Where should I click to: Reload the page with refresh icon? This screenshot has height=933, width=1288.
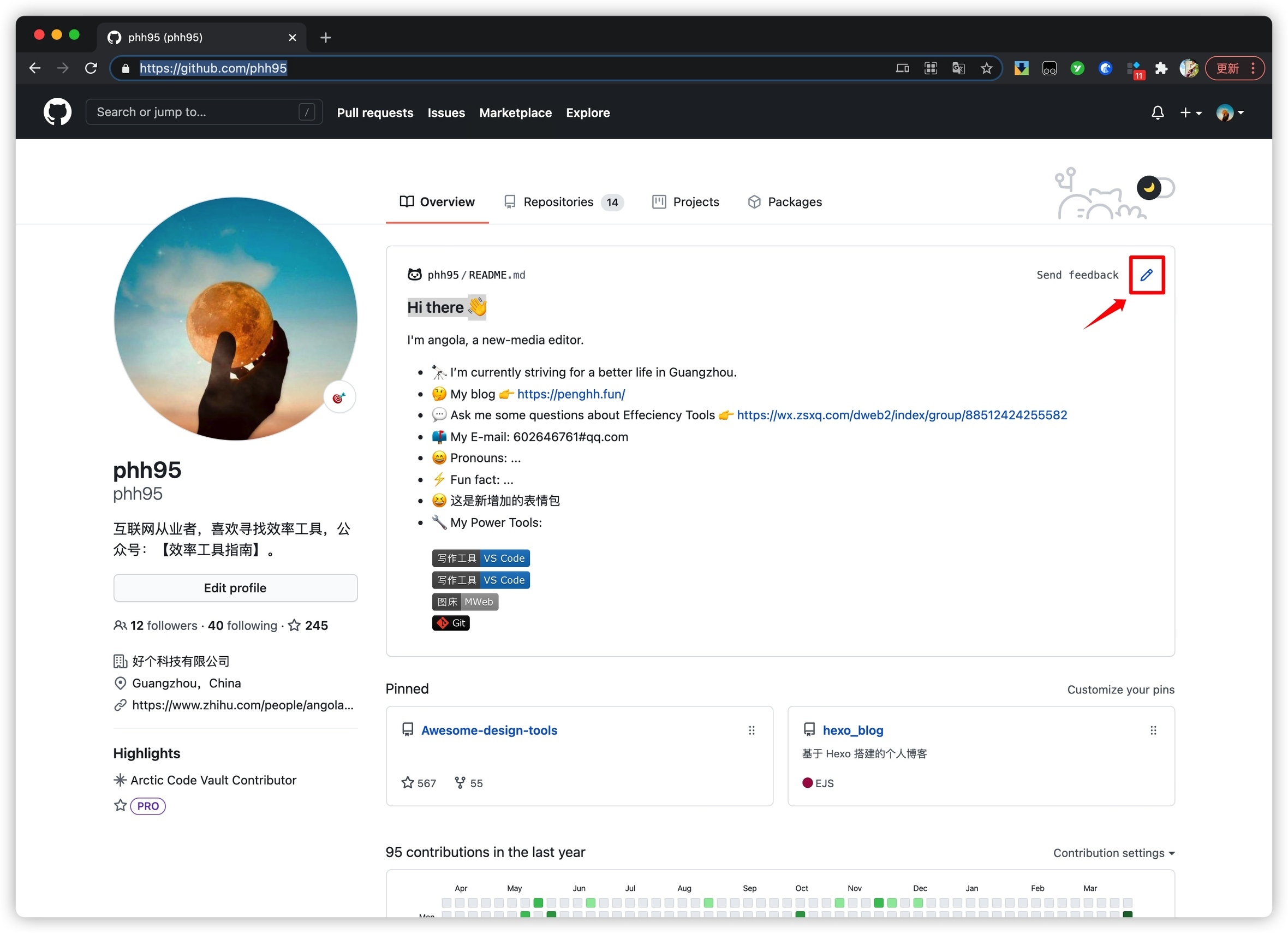[91, 68]
